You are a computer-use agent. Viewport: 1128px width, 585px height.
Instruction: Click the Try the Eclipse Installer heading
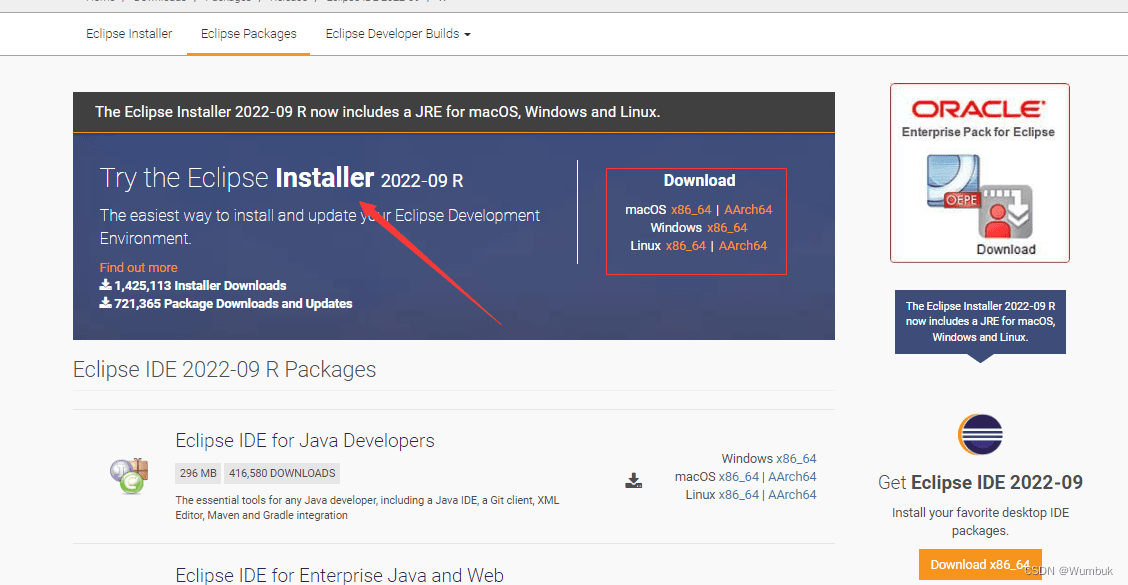(x=281, y=178)
